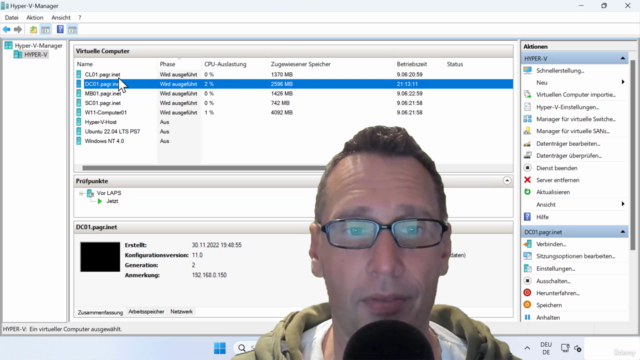Switch to the Netzwerk tab
Image resolution: width=640 pixels, height=360 pixels.
click(181, 311)
